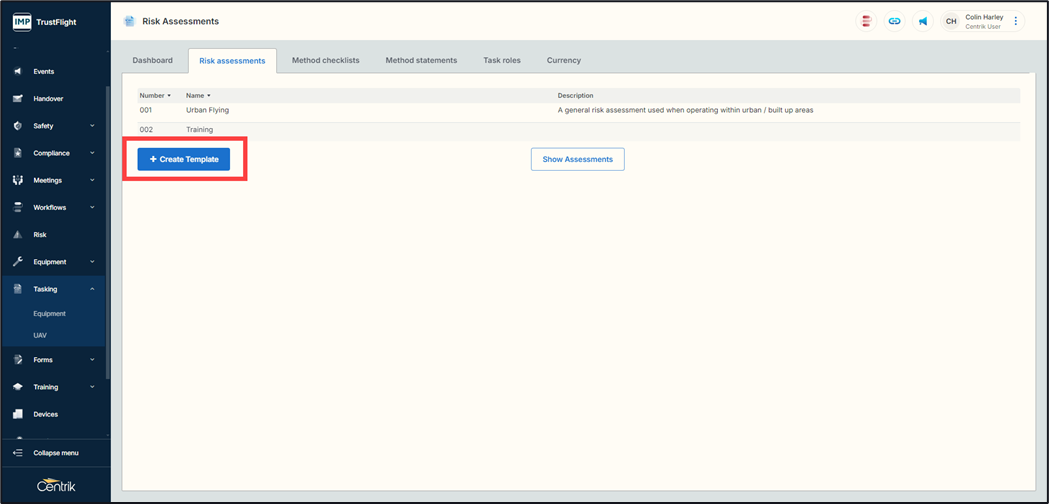Open Events from the sidebar
1049x504 pixels.
[43, 72]
